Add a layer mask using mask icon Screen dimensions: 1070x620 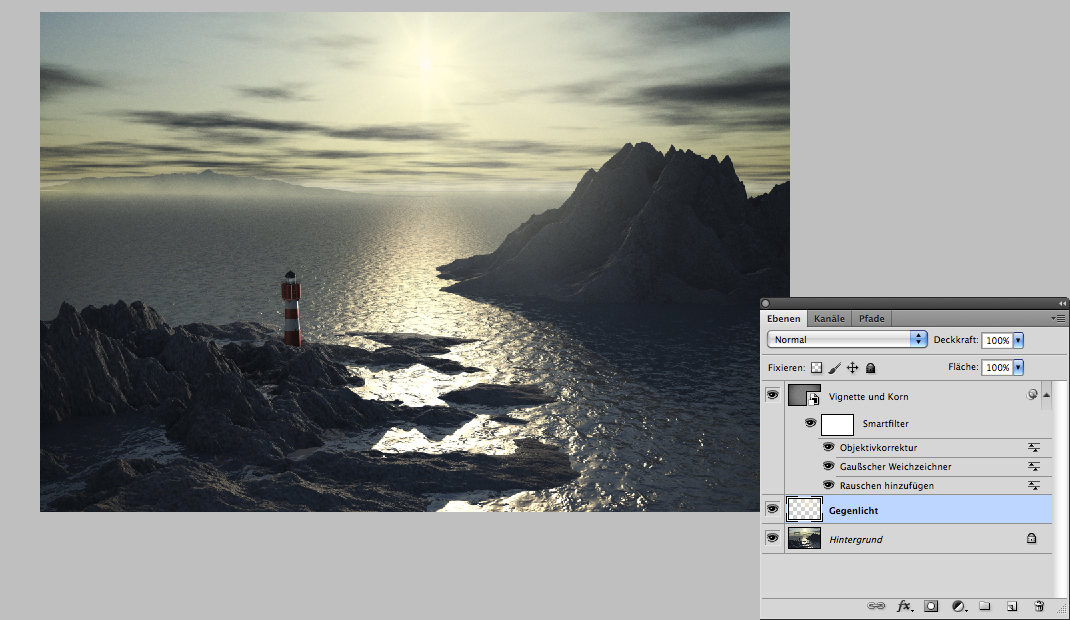click(931, 606)
